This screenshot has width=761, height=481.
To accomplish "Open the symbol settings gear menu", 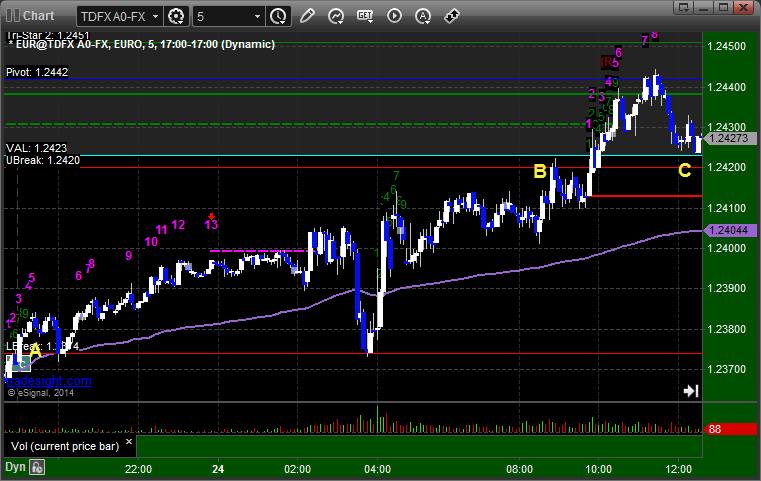I will [x=176, y=17].
